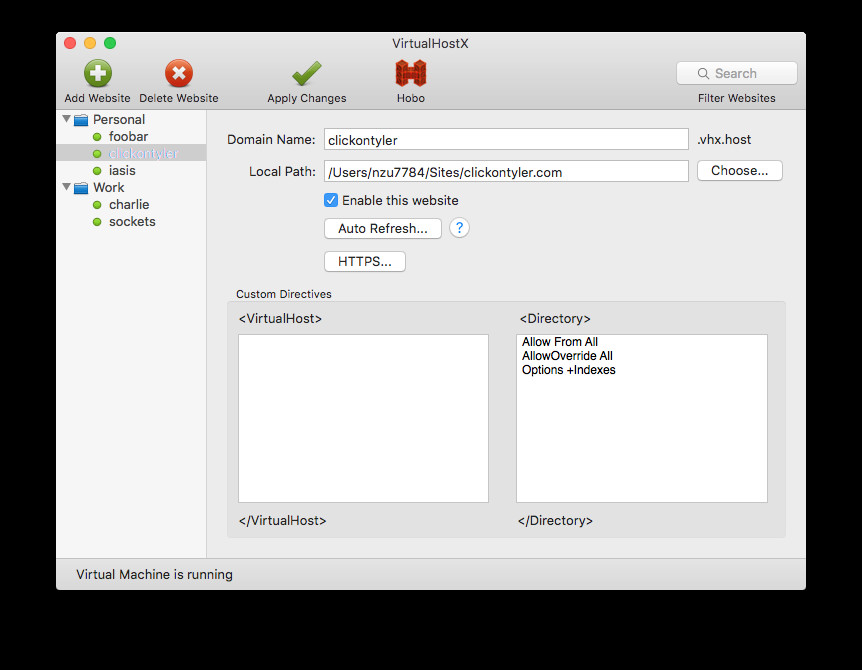
Task: Click the green status dot beside charlie
Action: (x=97, y=205)
